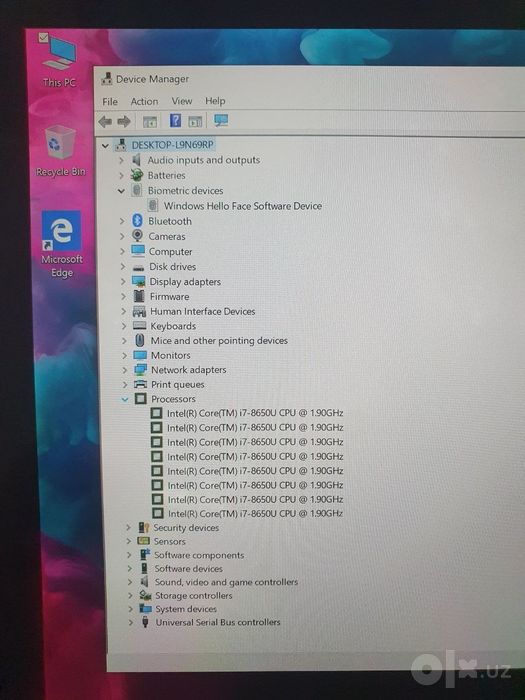Click the Scan for hardware changes monitor icon
This screenshot has width=525, height=700.
[x=221, y=120]
